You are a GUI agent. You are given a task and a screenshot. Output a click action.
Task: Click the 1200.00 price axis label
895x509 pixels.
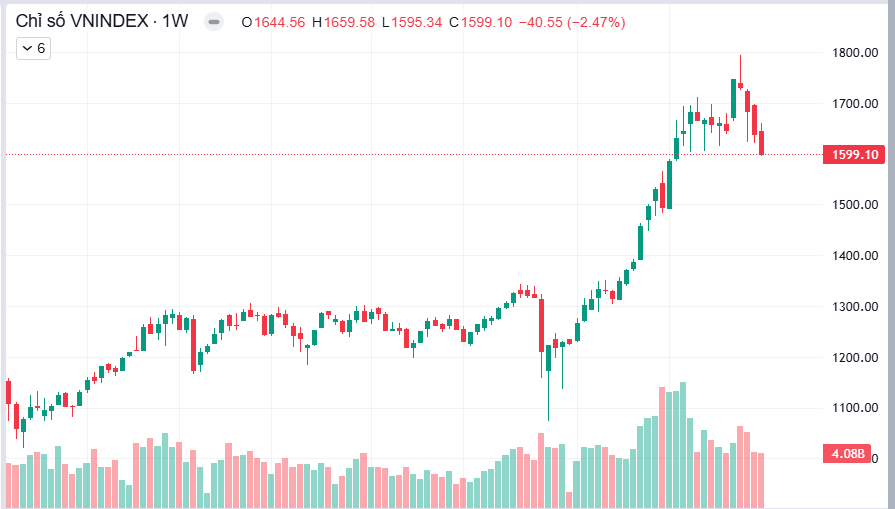(855, 358)
